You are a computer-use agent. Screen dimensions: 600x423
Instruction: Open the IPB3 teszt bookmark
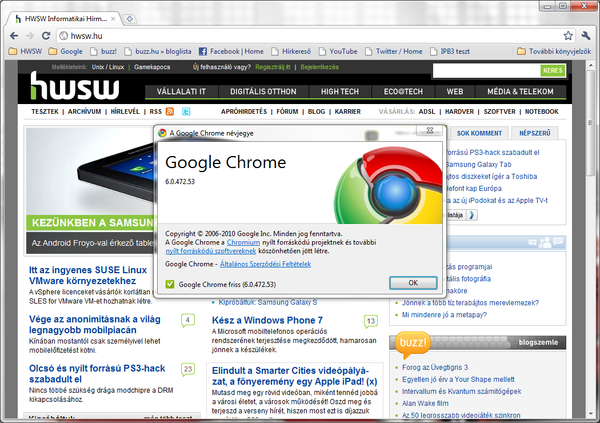point(450,51)
